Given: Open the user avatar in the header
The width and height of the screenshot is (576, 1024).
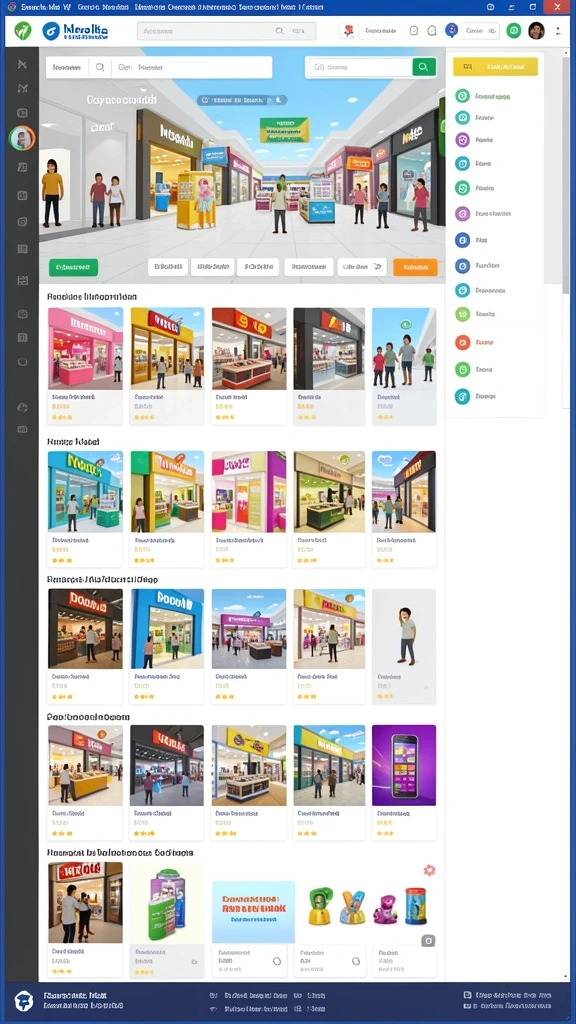Looking at the screenshot, I should [x=536, y=31].
